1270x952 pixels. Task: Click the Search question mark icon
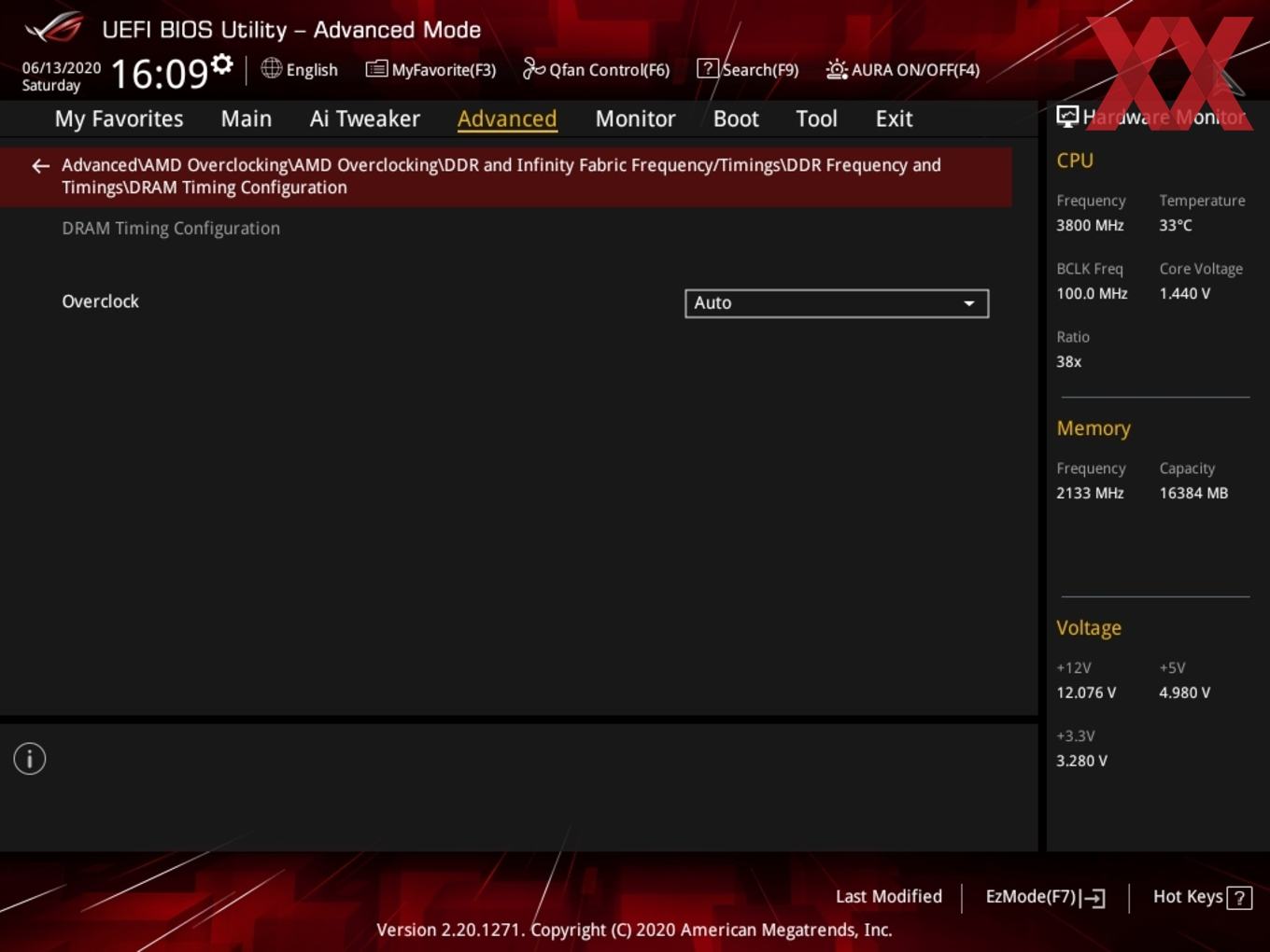[708, 69]
